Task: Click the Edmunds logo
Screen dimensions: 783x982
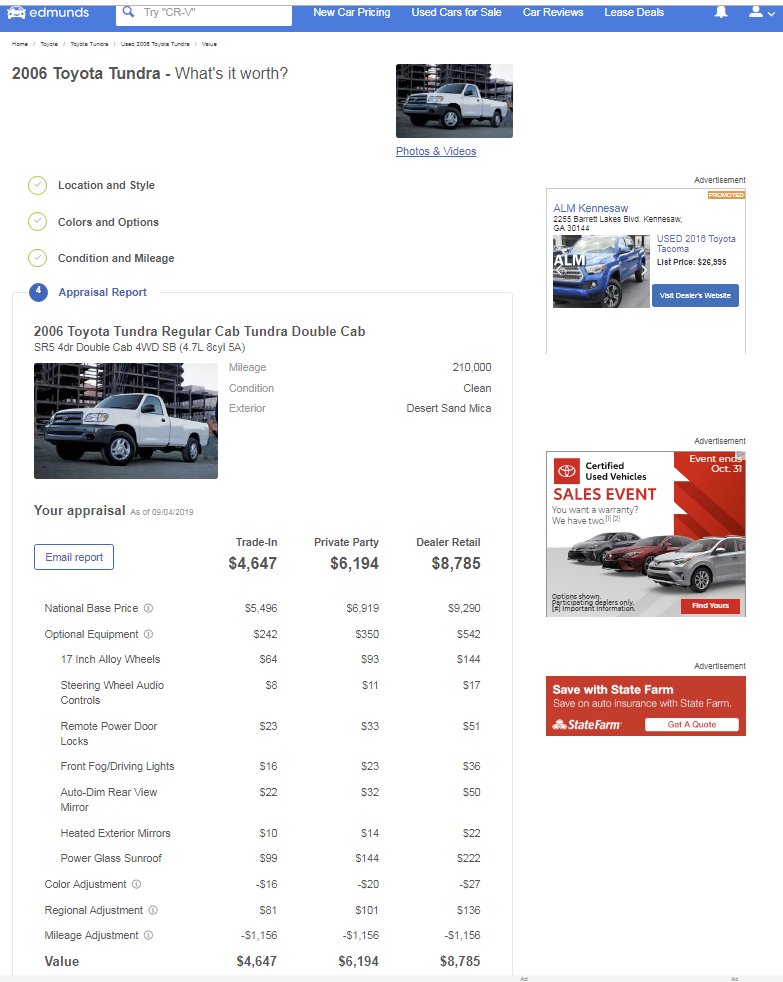Action: click(48, 13)
